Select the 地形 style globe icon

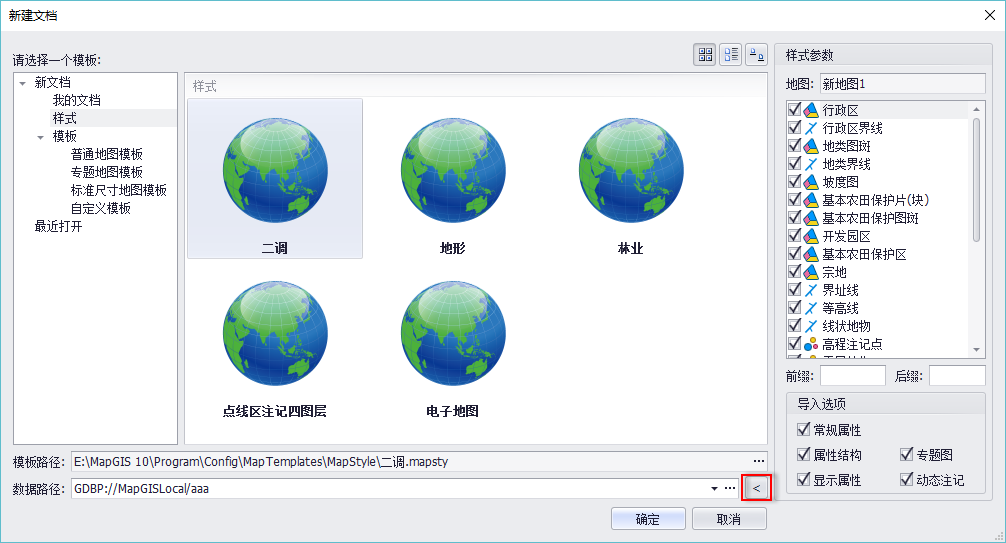click(453, 171)
